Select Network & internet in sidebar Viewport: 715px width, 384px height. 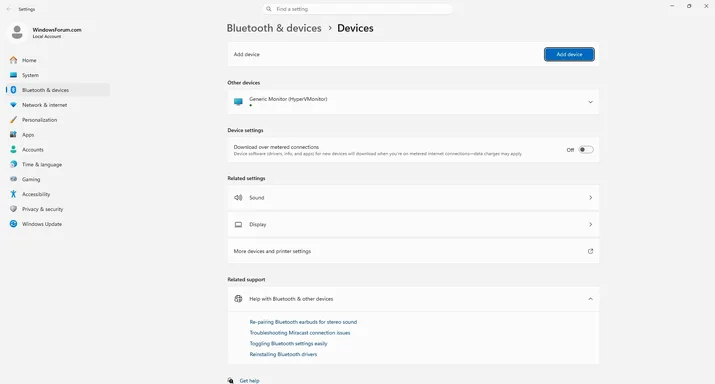(58, 105)
